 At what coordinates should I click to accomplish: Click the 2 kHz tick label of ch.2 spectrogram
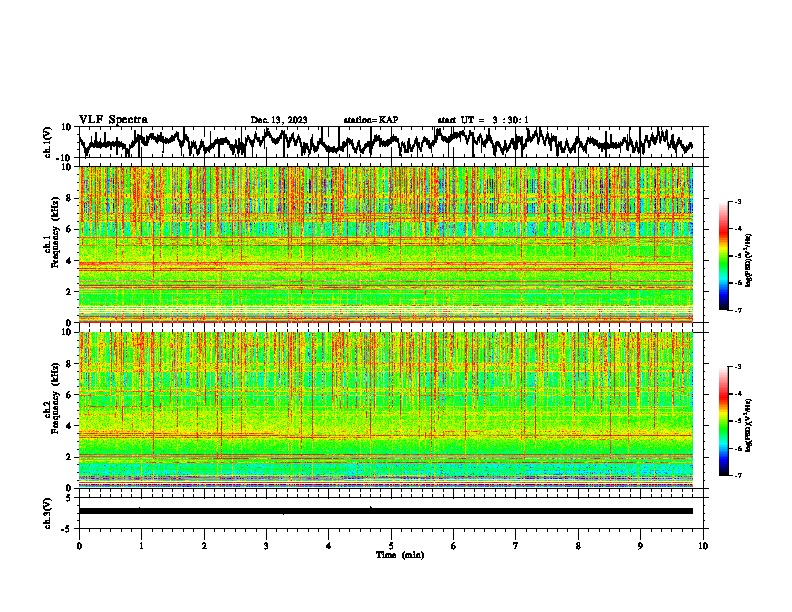[x=70, y=456]
